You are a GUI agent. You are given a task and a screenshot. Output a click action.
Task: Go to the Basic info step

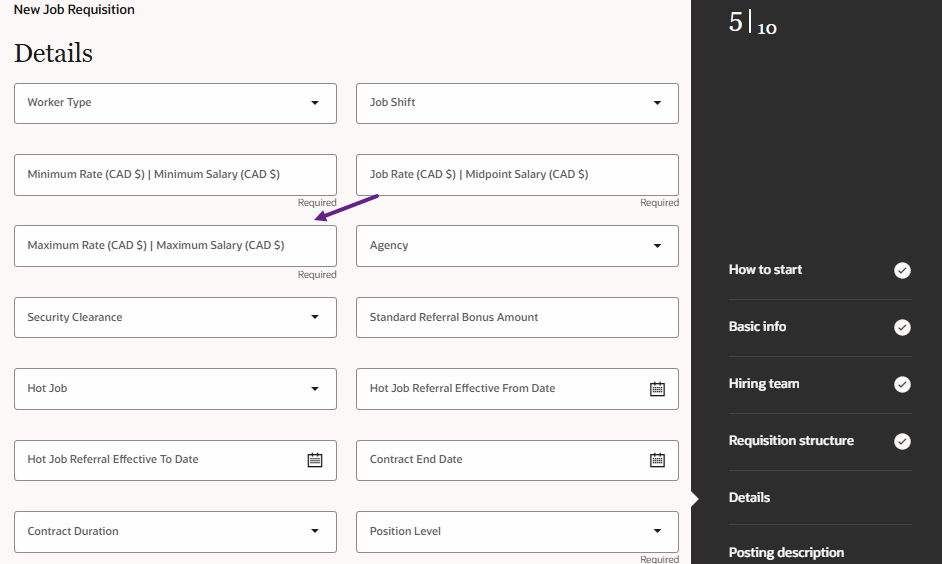(x=757, y=327)
